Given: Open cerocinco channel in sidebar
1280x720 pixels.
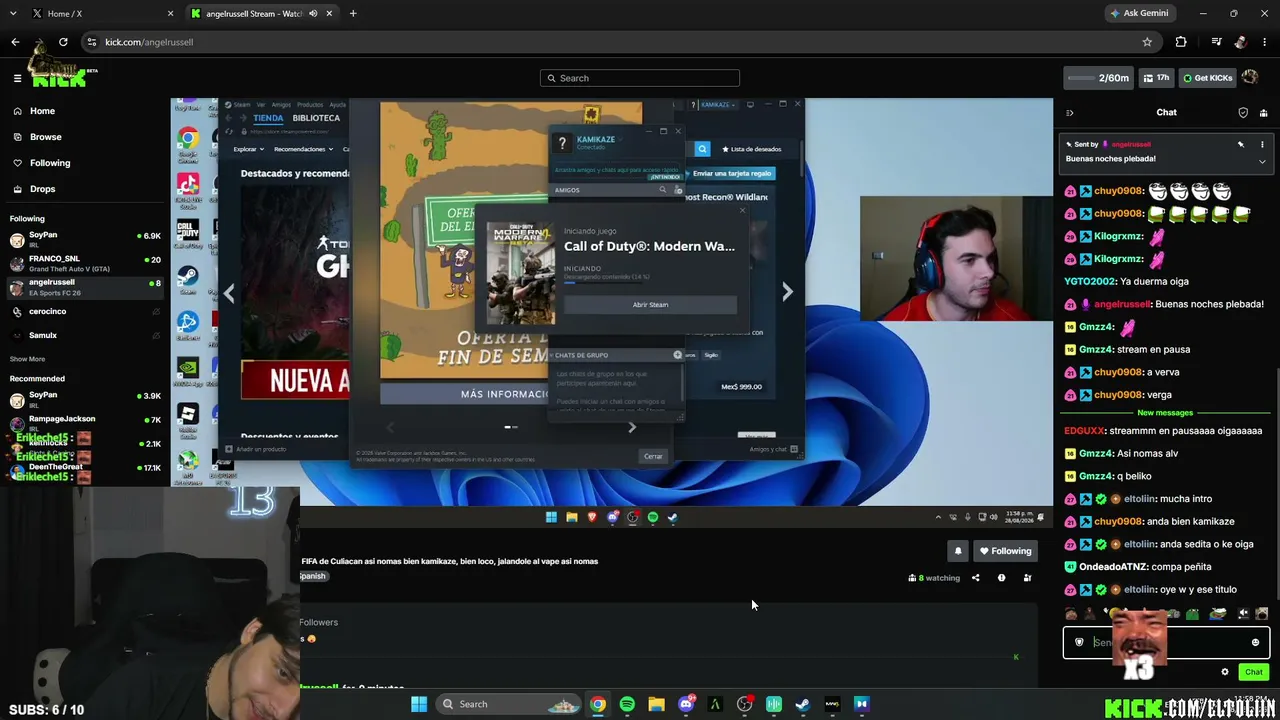Looking at the screenshot, I should pyautogui.click(x=85, y=311).
